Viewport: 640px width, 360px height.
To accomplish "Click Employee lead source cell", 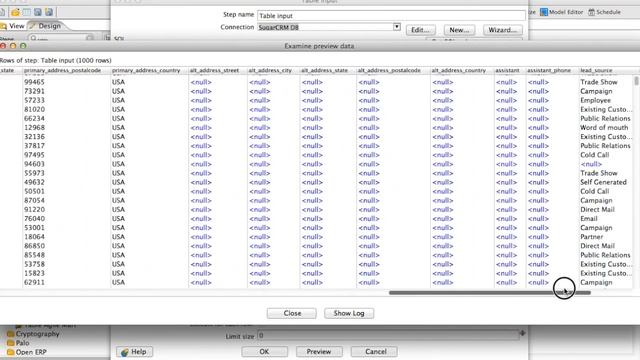I will click(596, 100).
